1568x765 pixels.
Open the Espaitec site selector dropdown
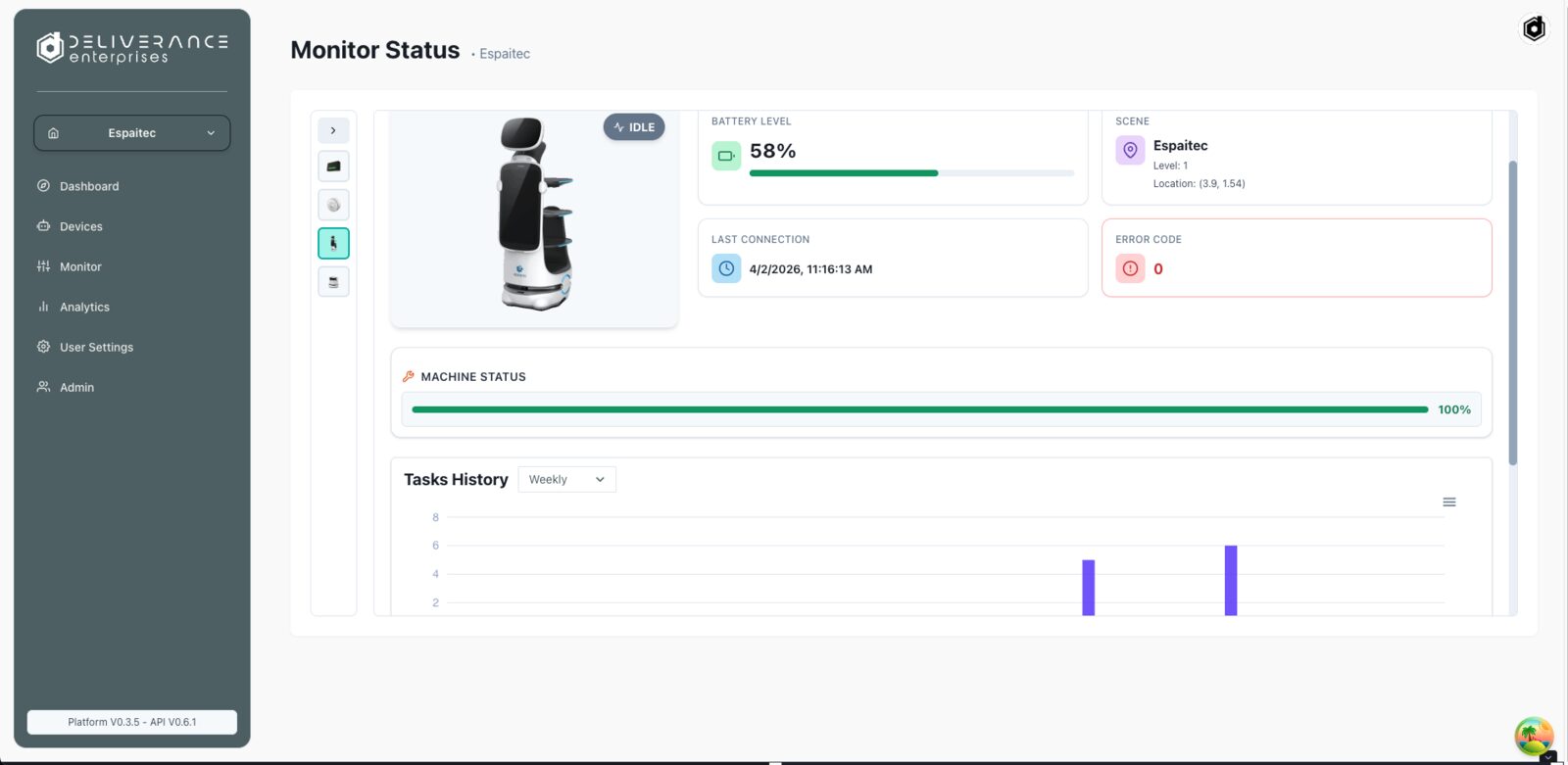pos(132,133)
